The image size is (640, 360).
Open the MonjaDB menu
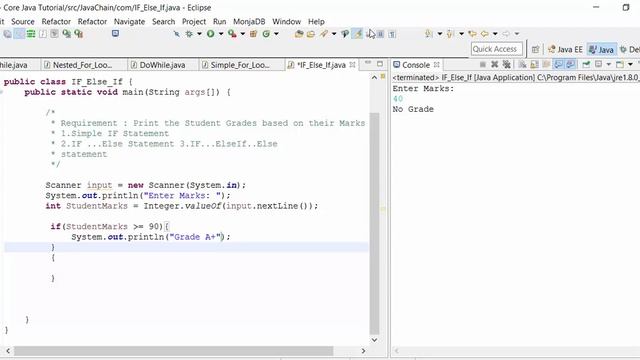(249, 22)
